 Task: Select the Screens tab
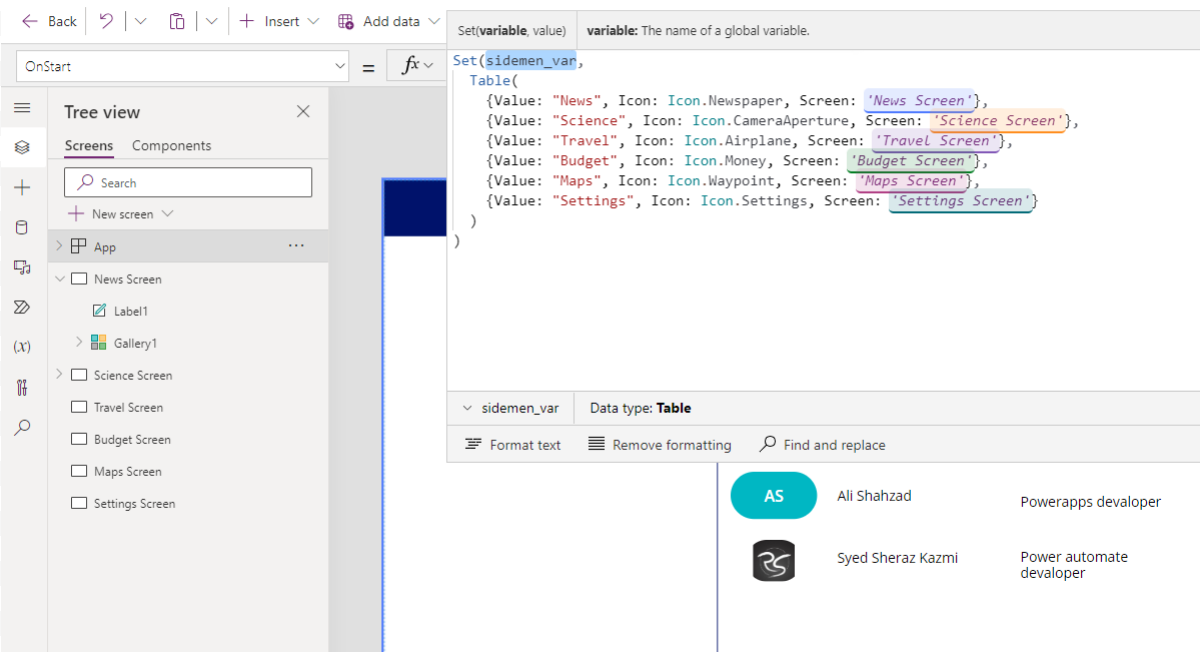[89, 146]
